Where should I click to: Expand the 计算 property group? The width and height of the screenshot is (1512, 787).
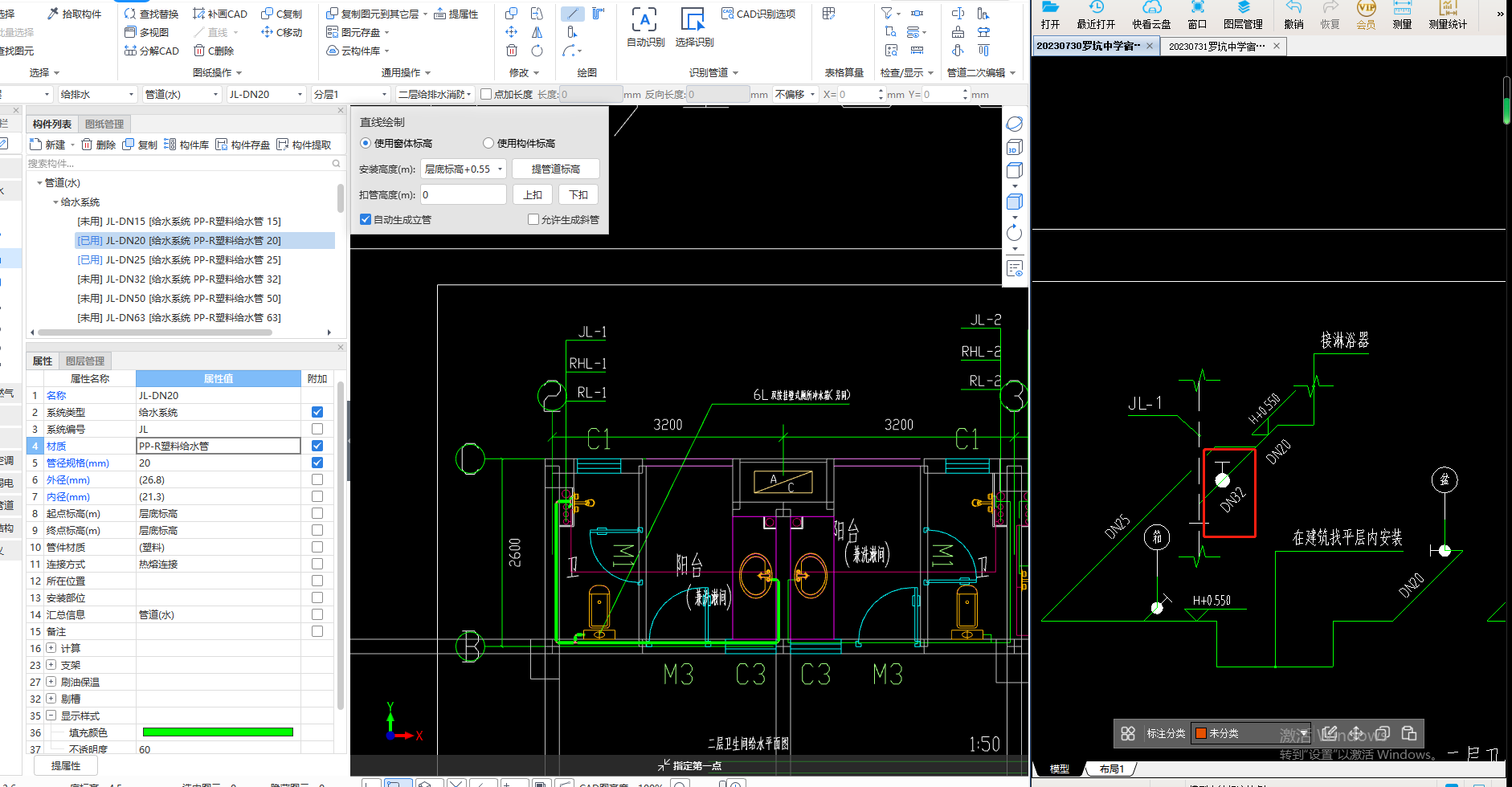click(51, 648)
